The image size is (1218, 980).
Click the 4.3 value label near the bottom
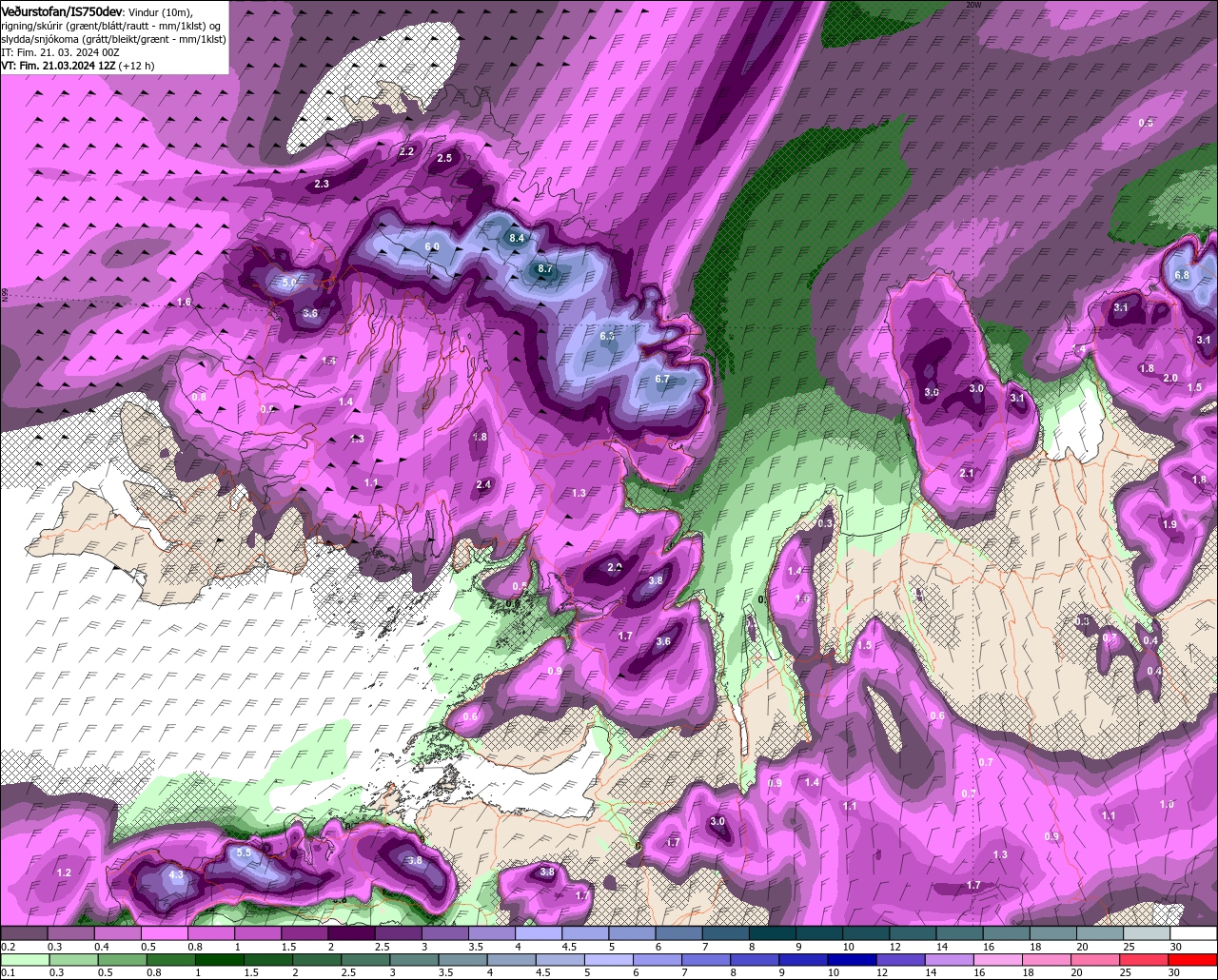(176, 874)
